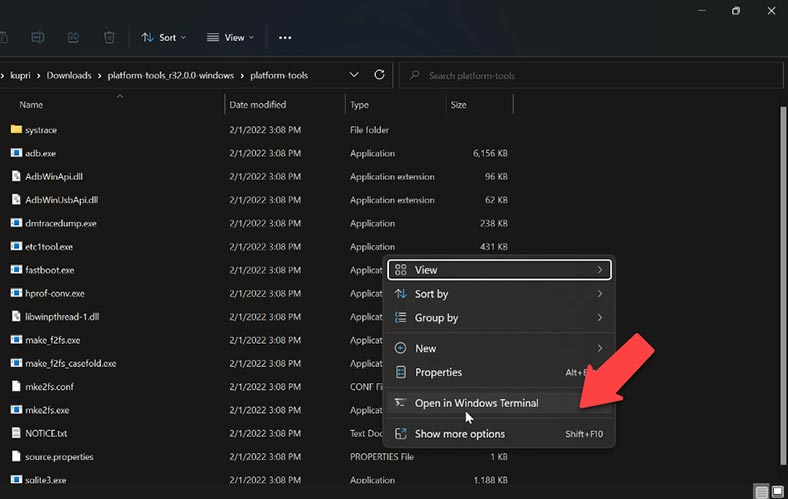Open the Sort by submenu
Viewport: 788px width, 499px height.
[500, 294]
